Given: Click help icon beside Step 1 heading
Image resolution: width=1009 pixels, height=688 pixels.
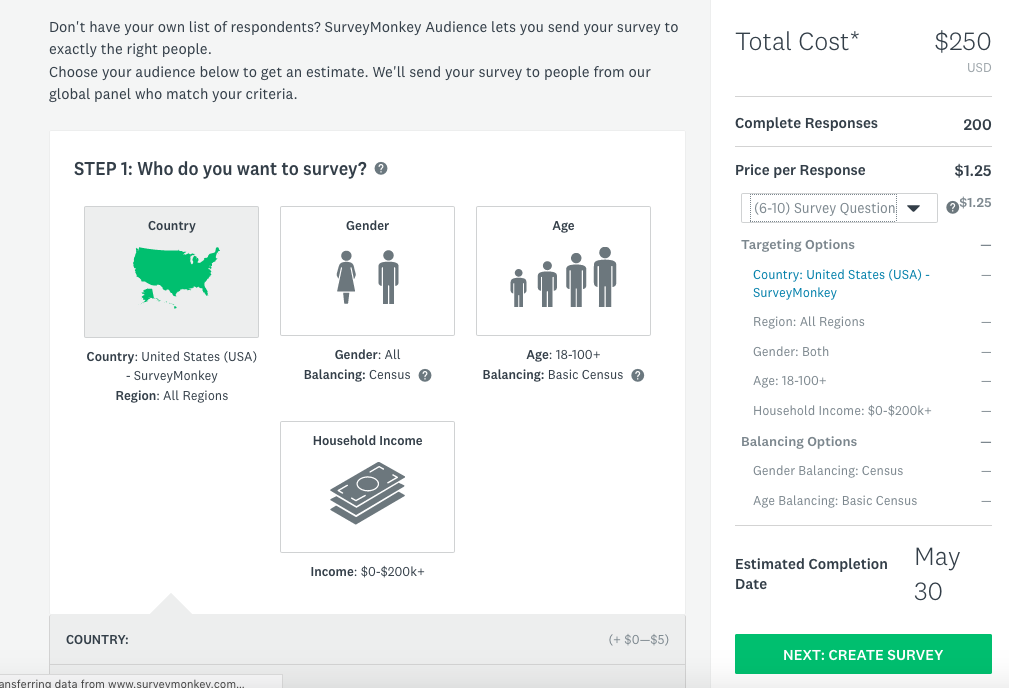Looking at the screenshot, I should 381,169.
